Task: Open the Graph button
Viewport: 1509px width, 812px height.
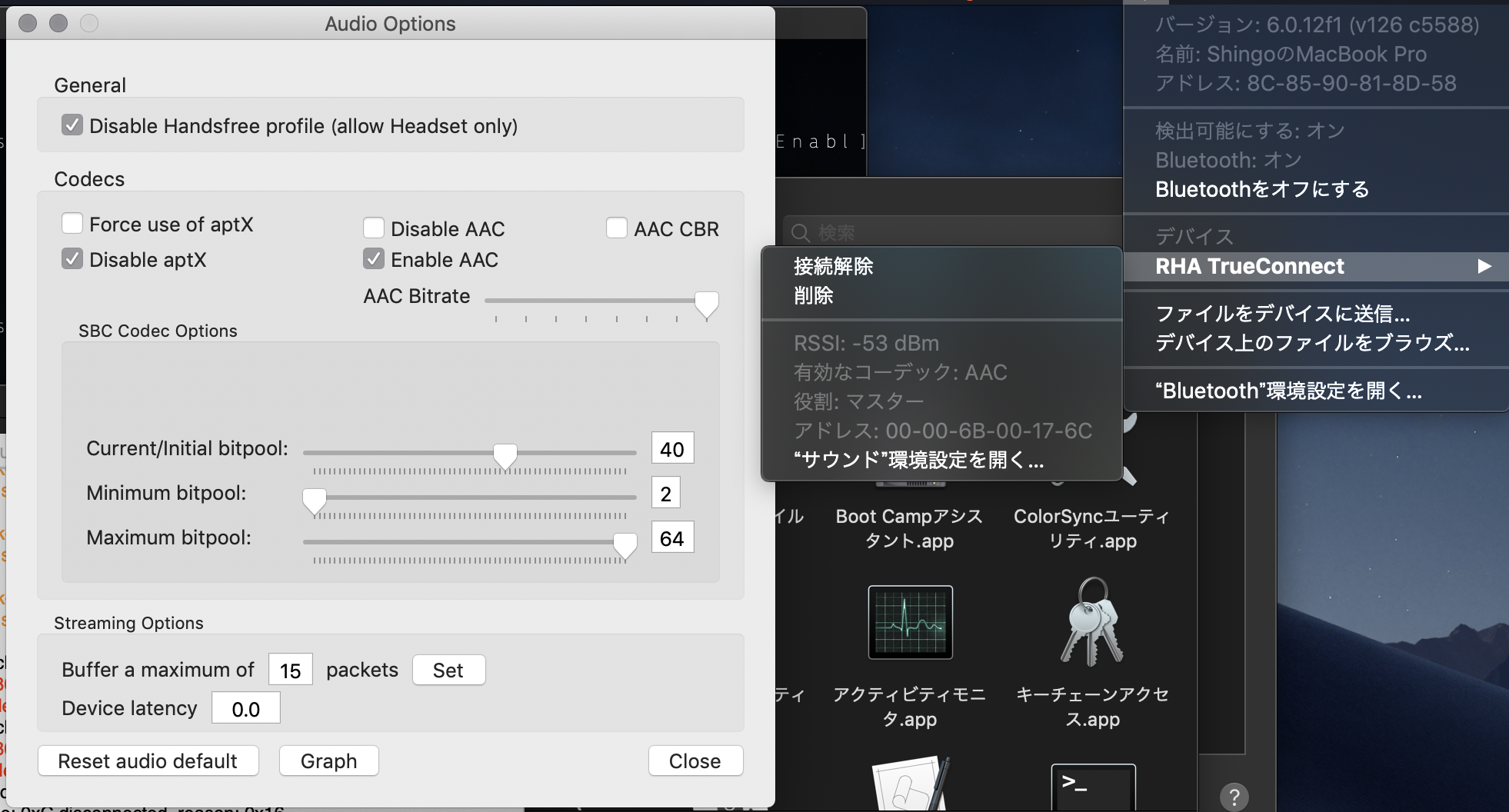Action: click(329, 760)
